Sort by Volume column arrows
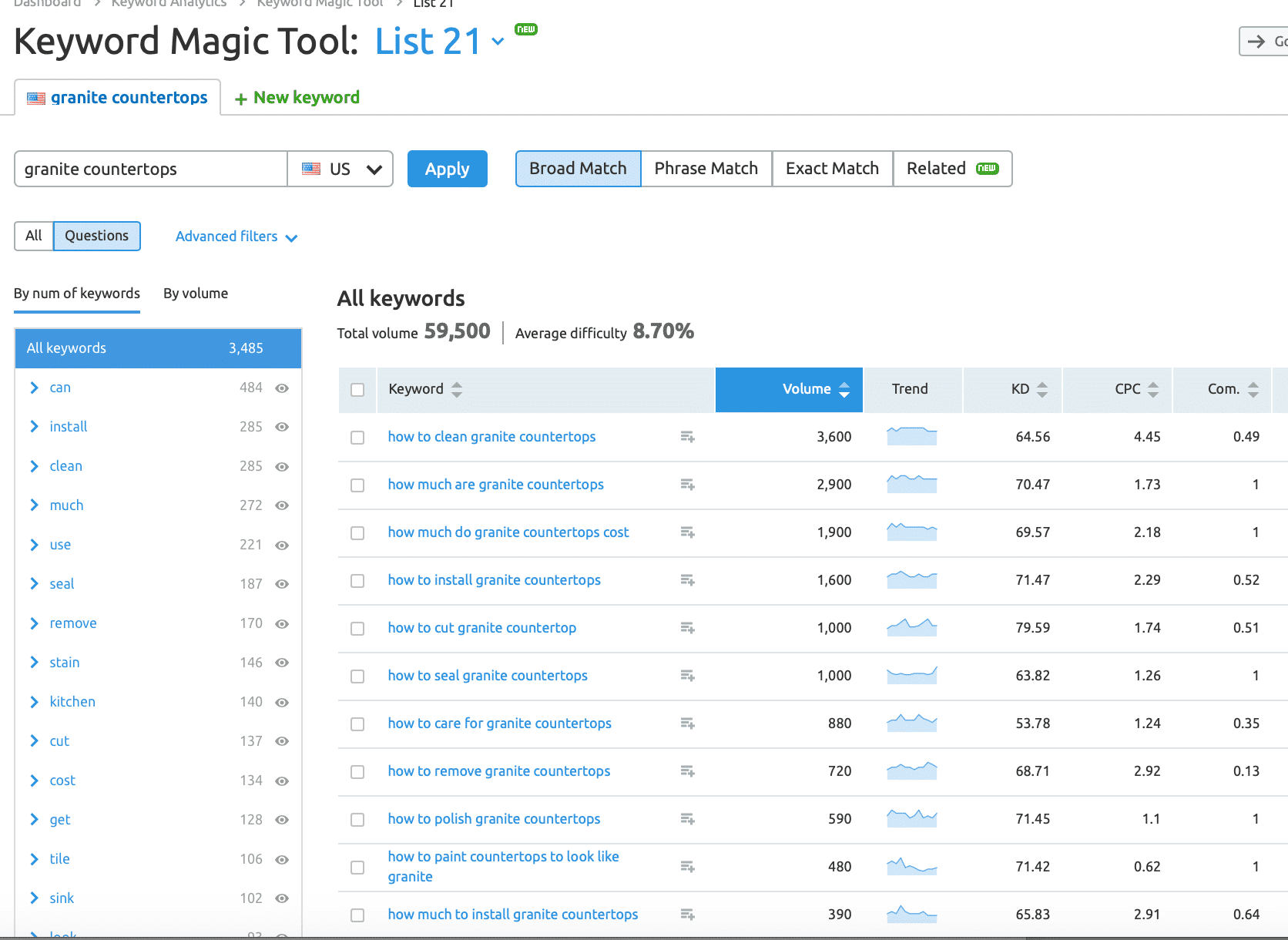The image size is (1288, 940). 844,390
